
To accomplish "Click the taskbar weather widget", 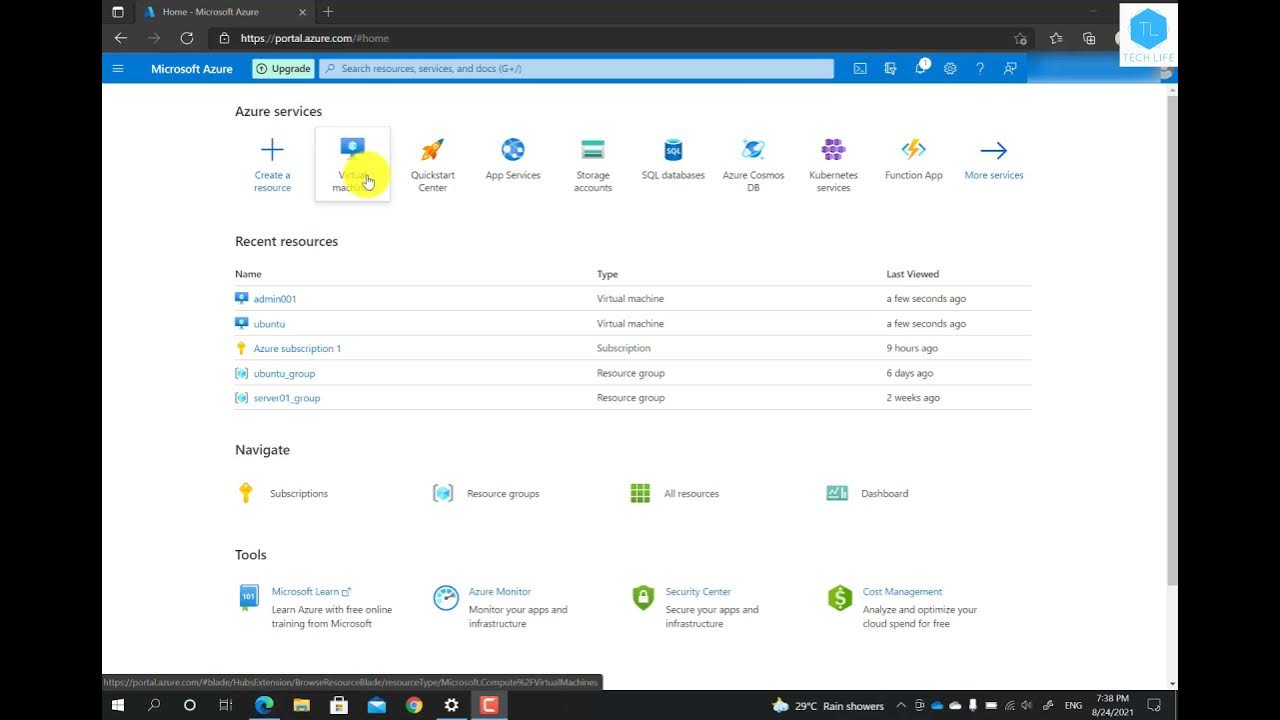I will [x=829, y=705].
